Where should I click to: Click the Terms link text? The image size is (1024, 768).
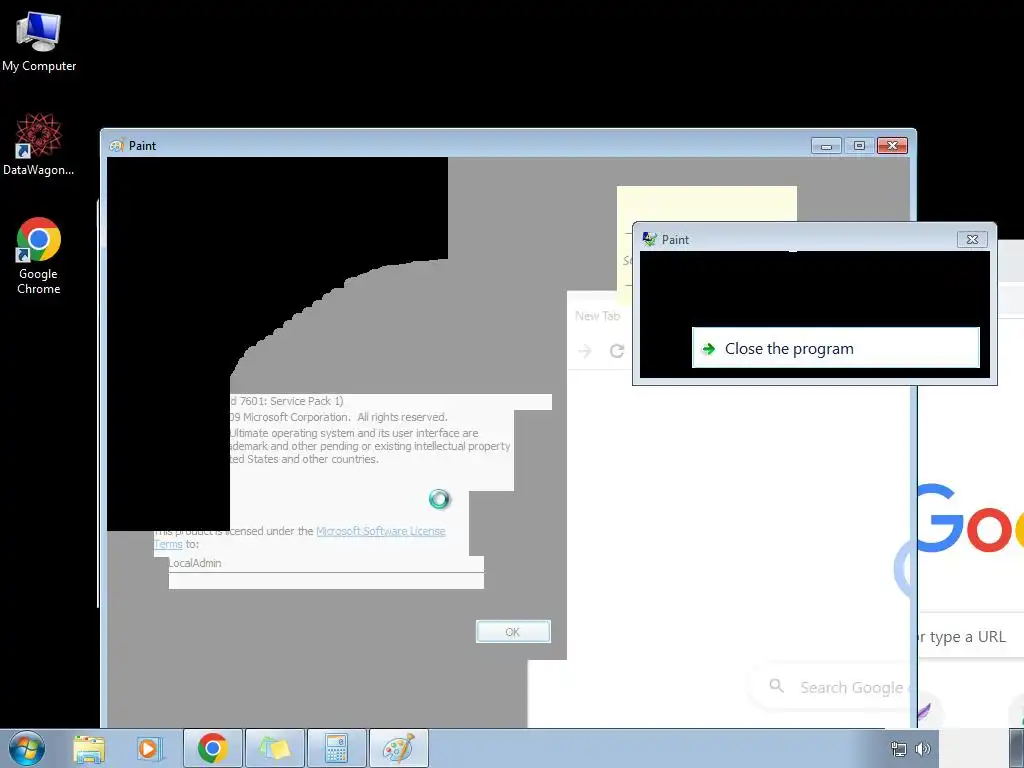point(168,544)
